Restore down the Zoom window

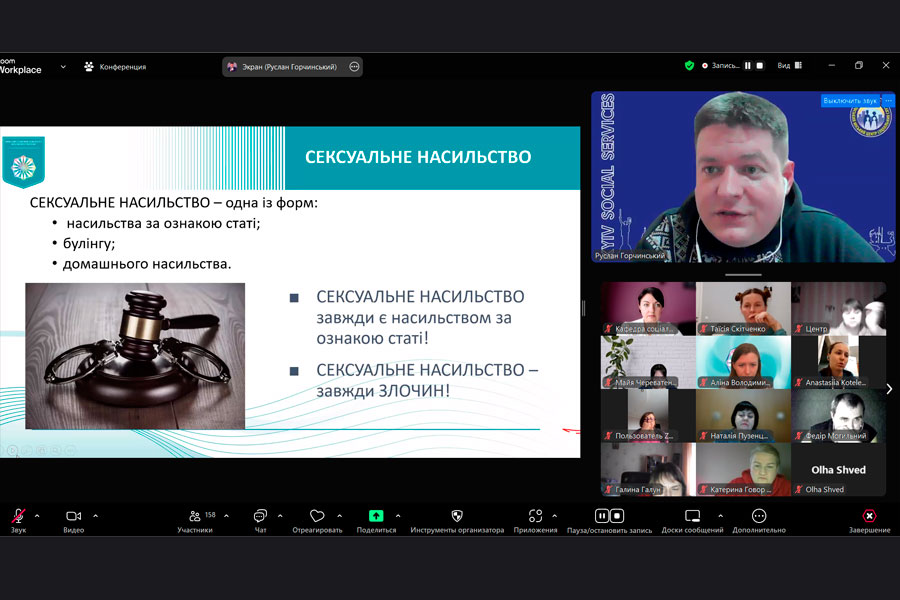click(859, 65)
